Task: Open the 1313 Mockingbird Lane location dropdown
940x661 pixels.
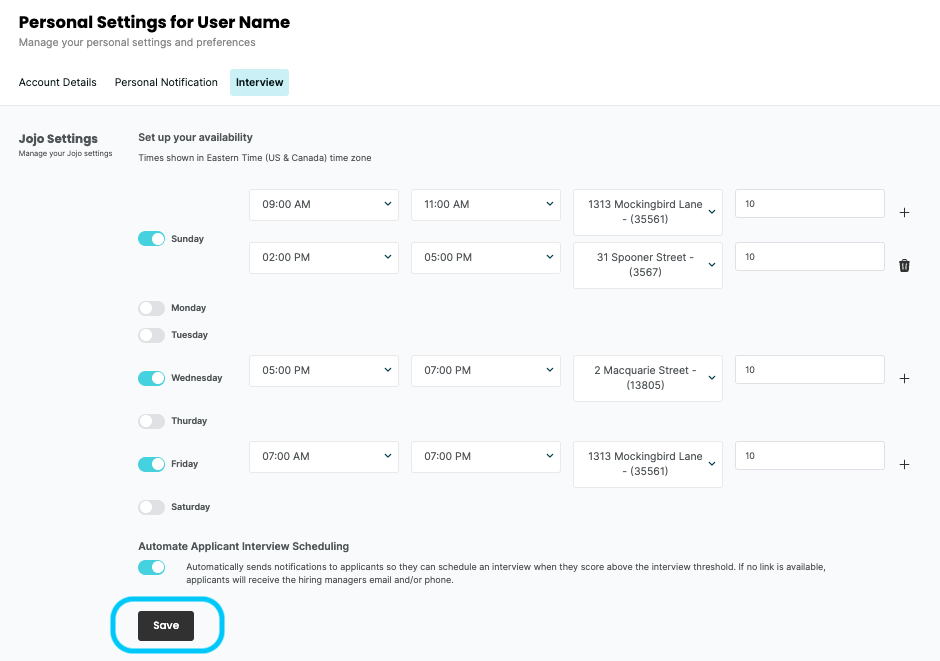Action: click(647, 212)
